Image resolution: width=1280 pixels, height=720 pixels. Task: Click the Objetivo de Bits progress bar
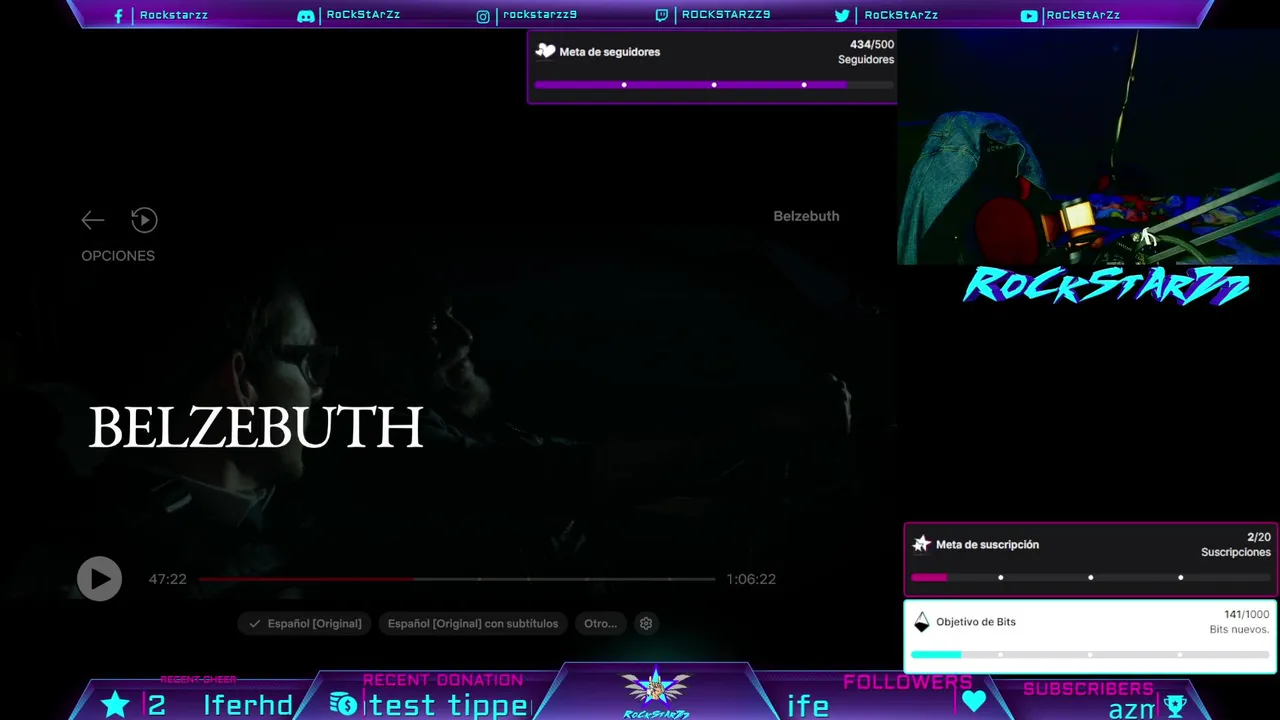1090,655
